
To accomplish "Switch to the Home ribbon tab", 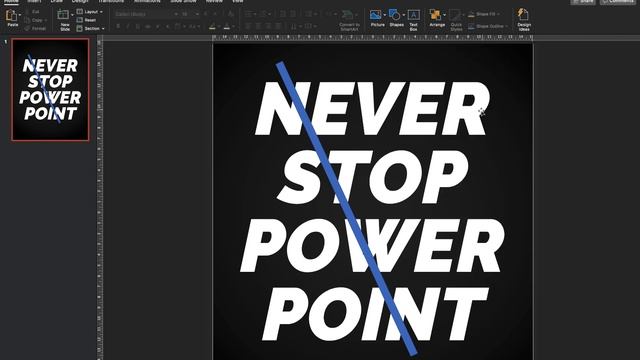I will pos(11,1).
